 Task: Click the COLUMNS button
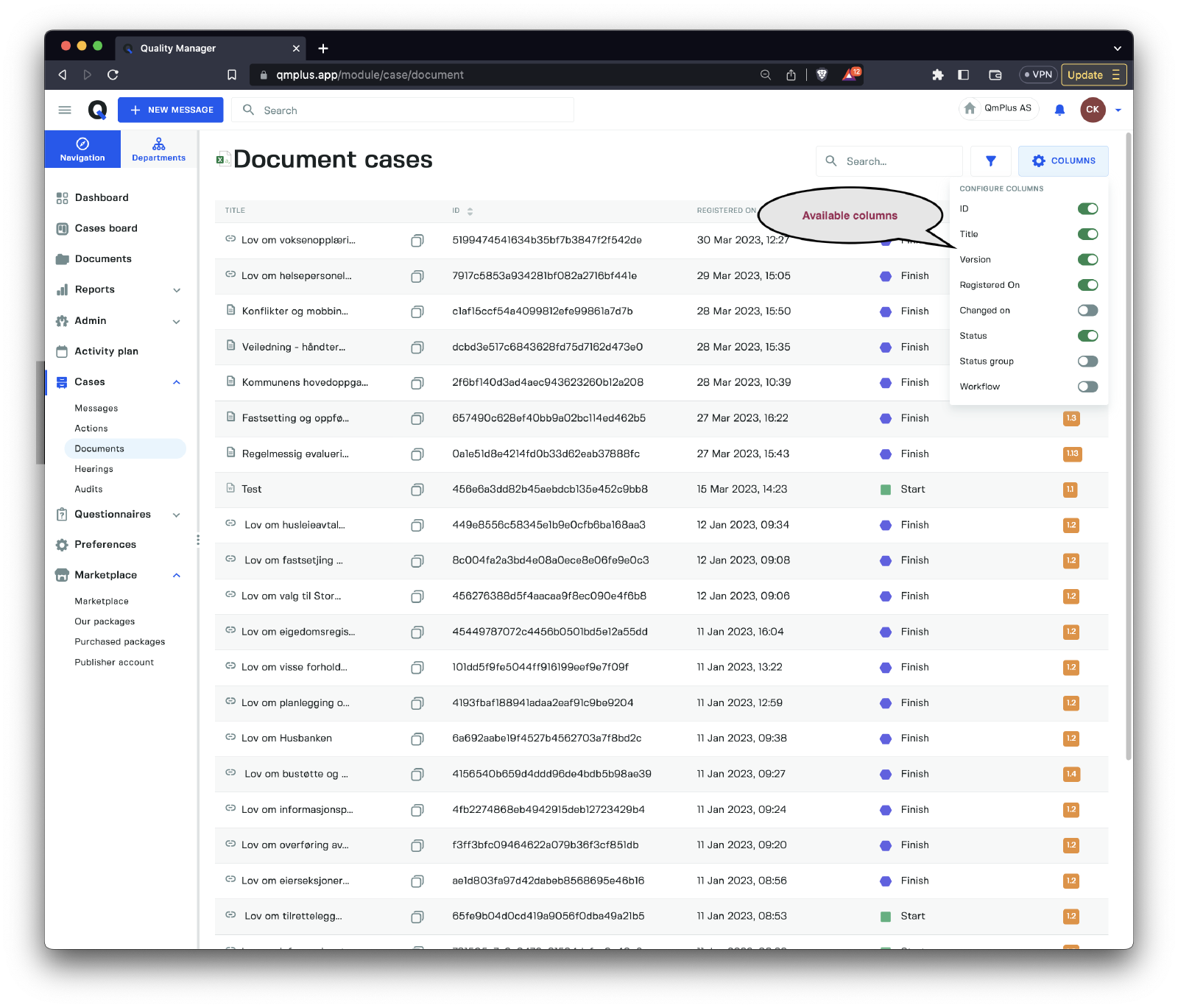pos(1062,161)
